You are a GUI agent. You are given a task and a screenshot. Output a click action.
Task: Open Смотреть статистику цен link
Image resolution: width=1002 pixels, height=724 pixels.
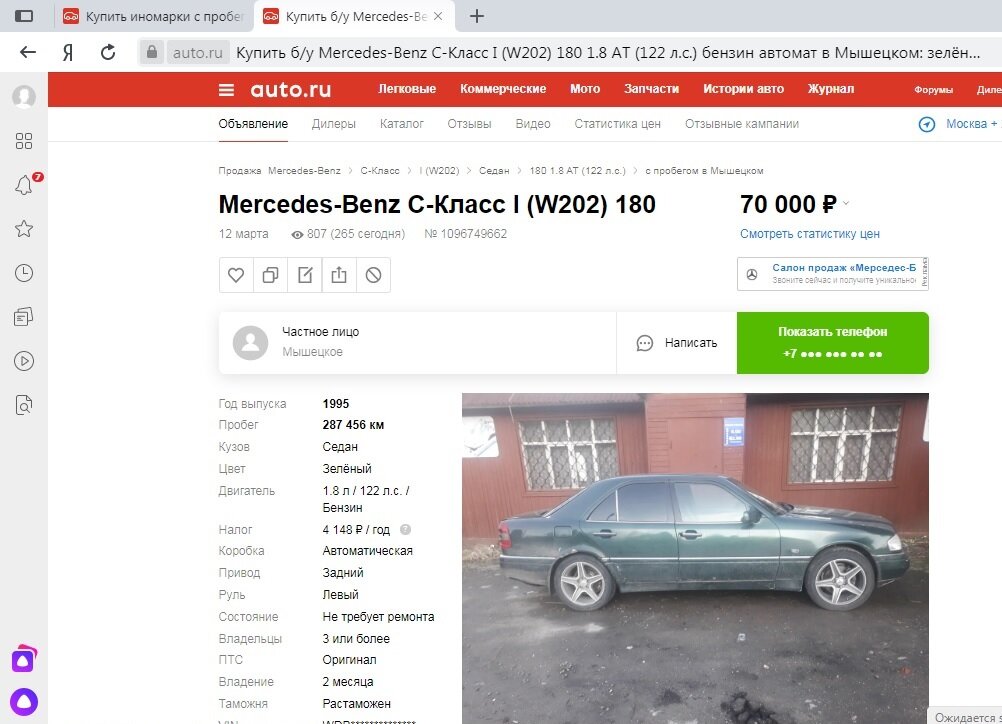(x=810, y=234)
